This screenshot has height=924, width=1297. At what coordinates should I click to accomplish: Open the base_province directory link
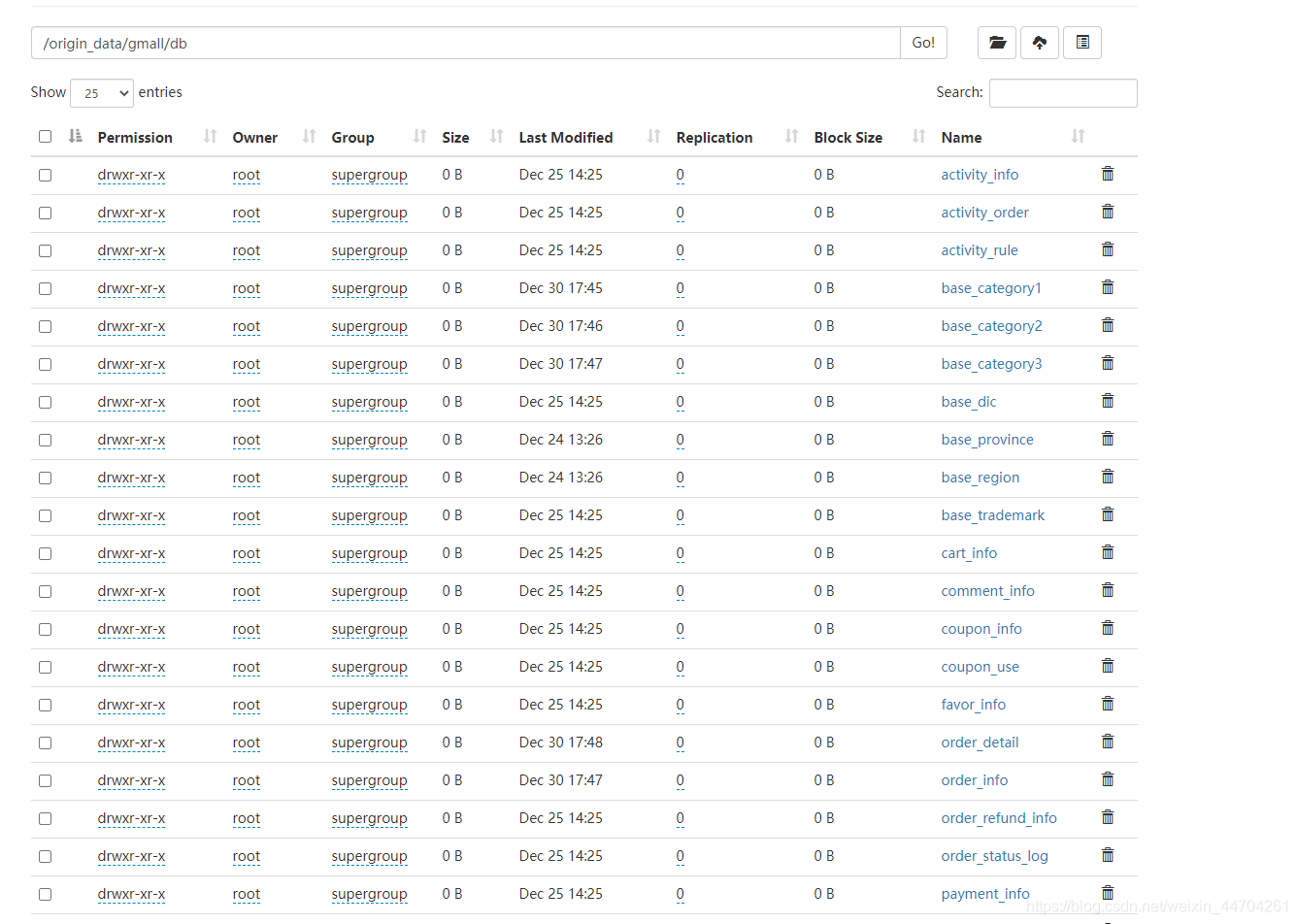pyautogui.click(x=987, y=440)
